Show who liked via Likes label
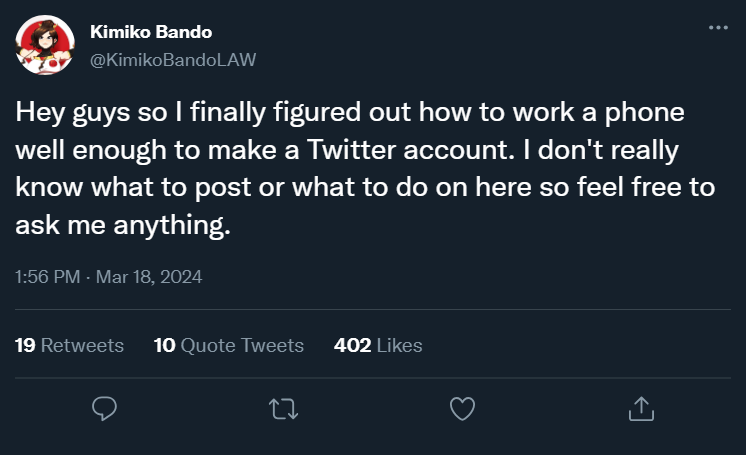Image resolution: width=746 pixels, height=455 pixels. pyautogui.click(x=400, y=345)
